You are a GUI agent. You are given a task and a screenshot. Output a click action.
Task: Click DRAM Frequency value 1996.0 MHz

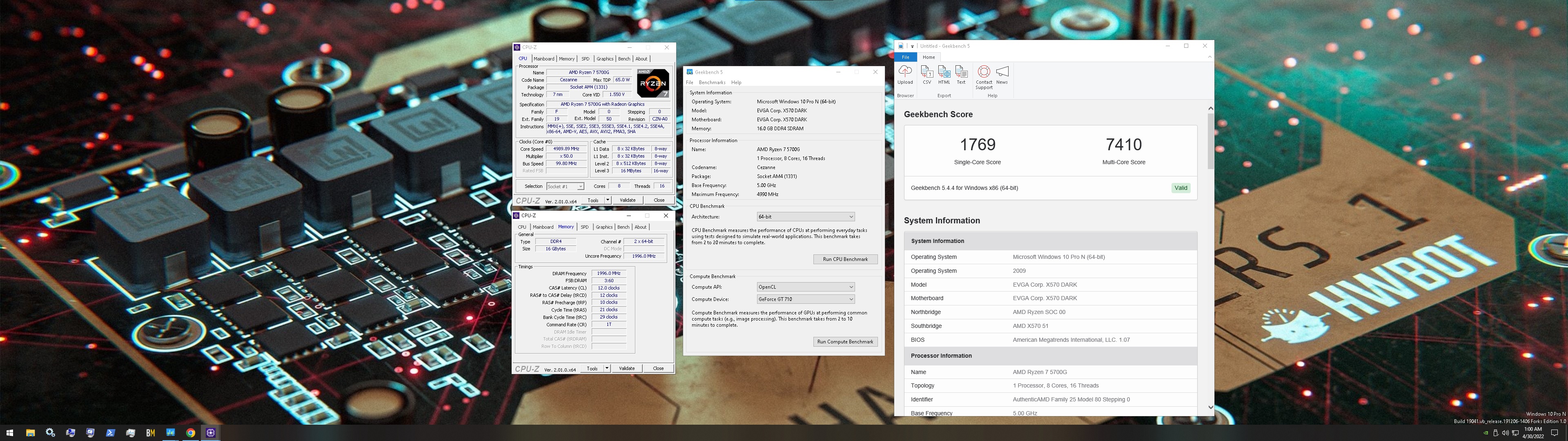click(609, 274)
